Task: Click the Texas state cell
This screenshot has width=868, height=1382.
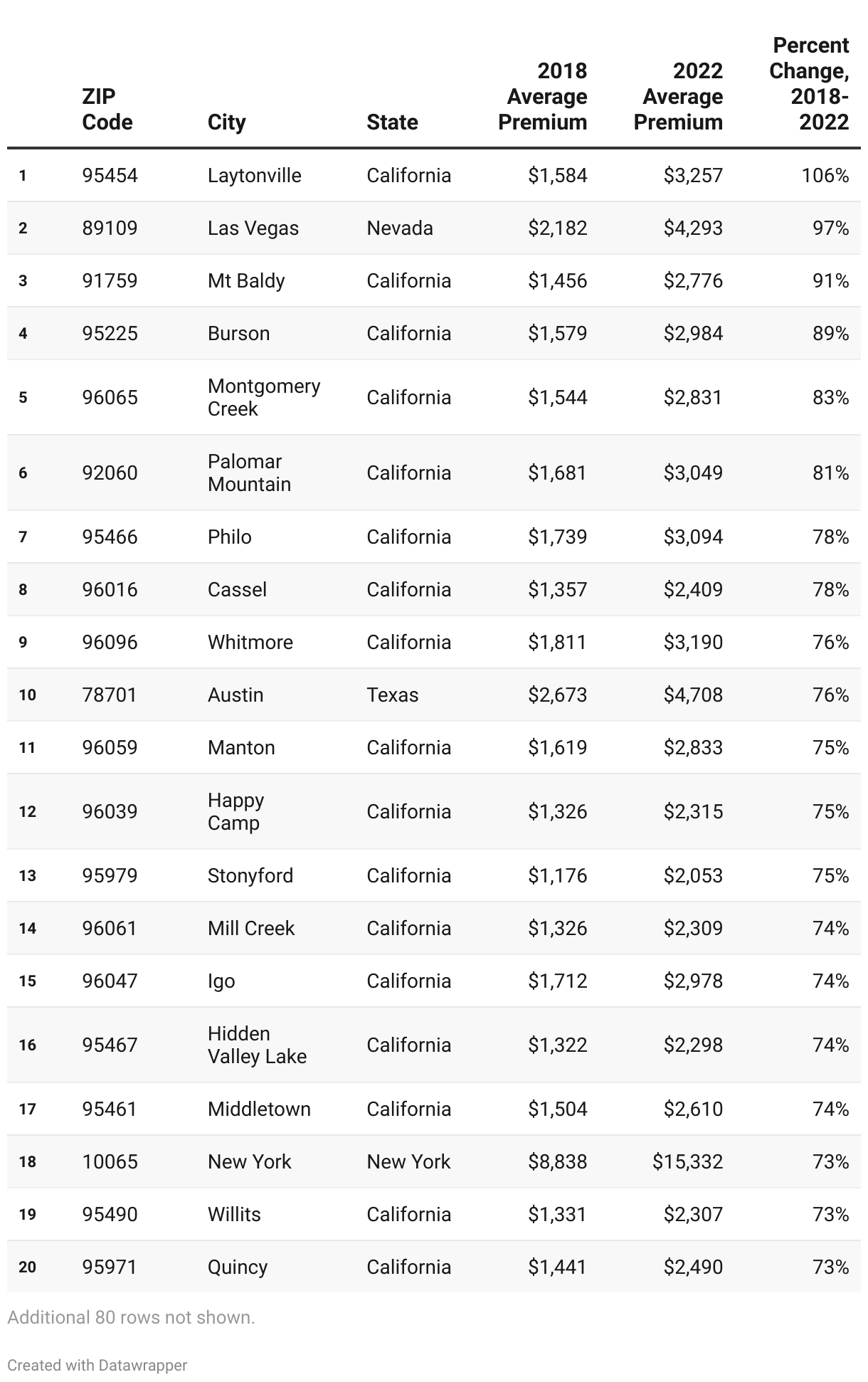Action: point(393,695)
